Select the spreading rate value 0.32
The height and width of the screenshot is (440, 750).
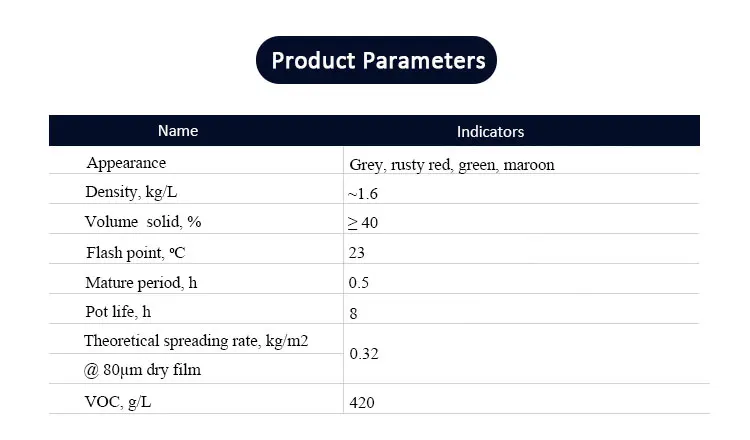(x=364, y=354)
